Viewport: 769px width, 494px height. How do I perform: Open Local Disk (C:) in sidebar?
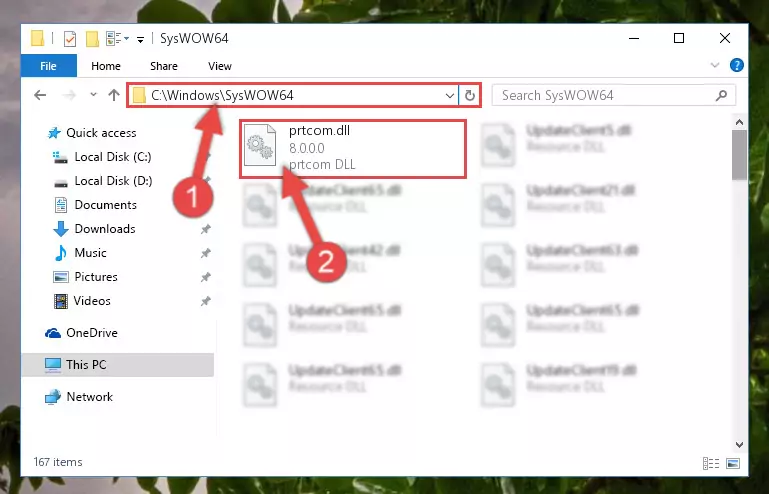[102, 157]
